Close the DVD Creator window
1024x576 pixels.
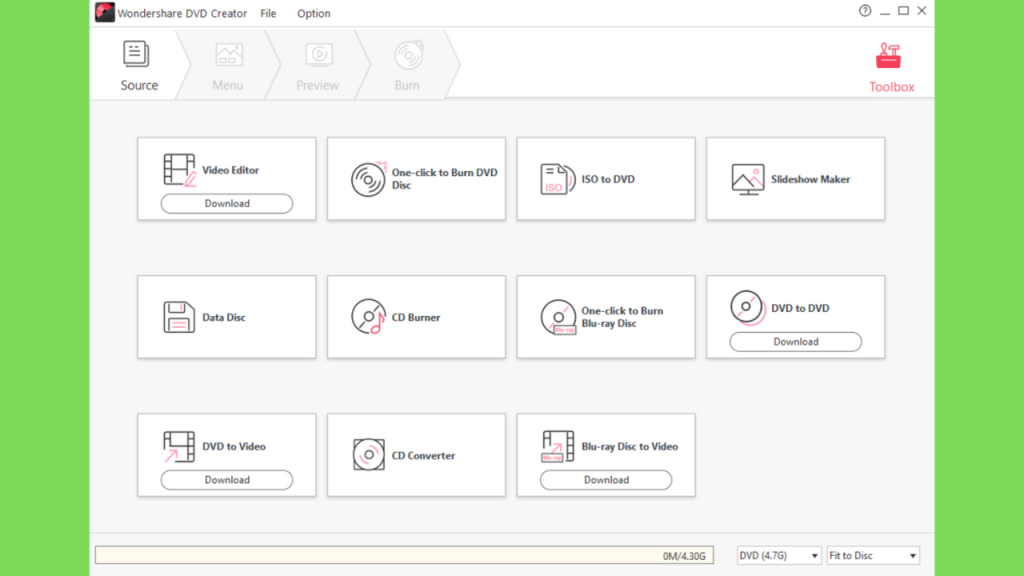pyautogui.click(x=921, y=10)
